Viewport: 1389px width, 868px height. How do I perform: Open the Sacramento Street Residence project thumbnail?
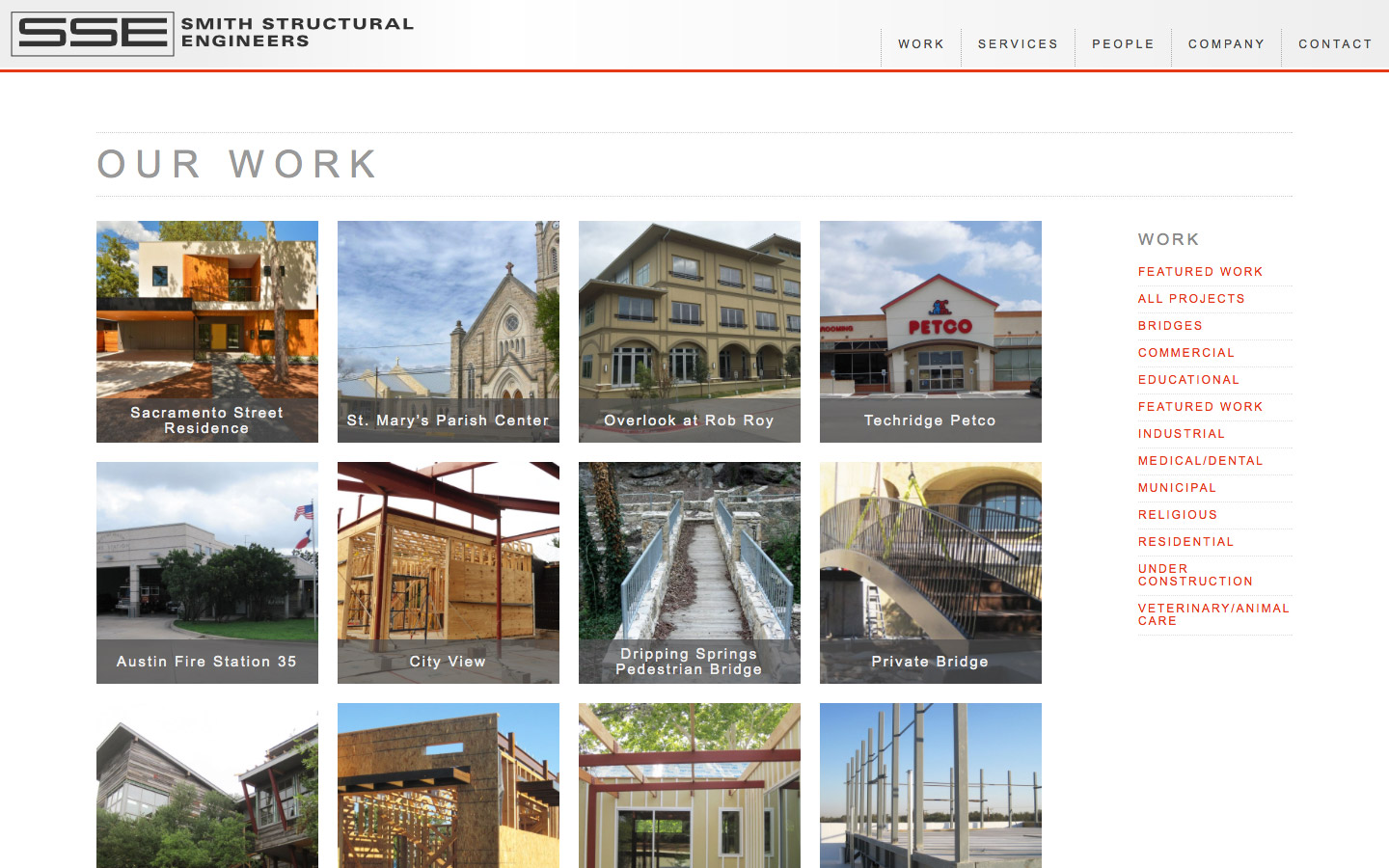[207, 332]
